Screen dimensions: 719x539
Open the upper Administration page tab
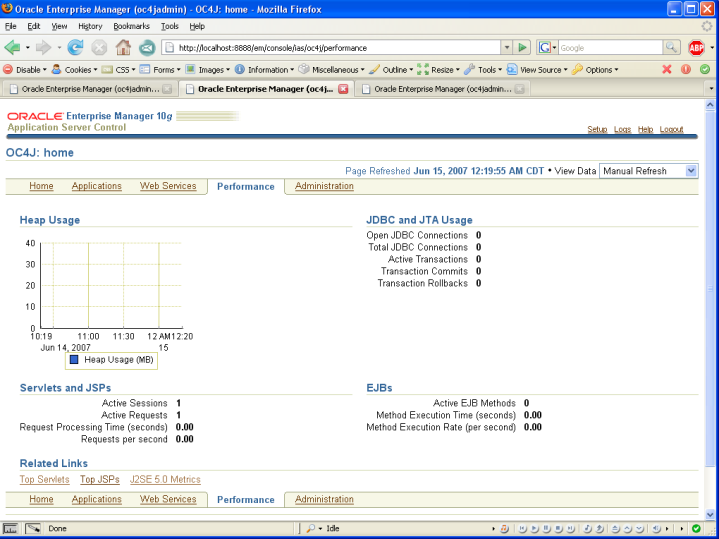[x=324, y=186]
